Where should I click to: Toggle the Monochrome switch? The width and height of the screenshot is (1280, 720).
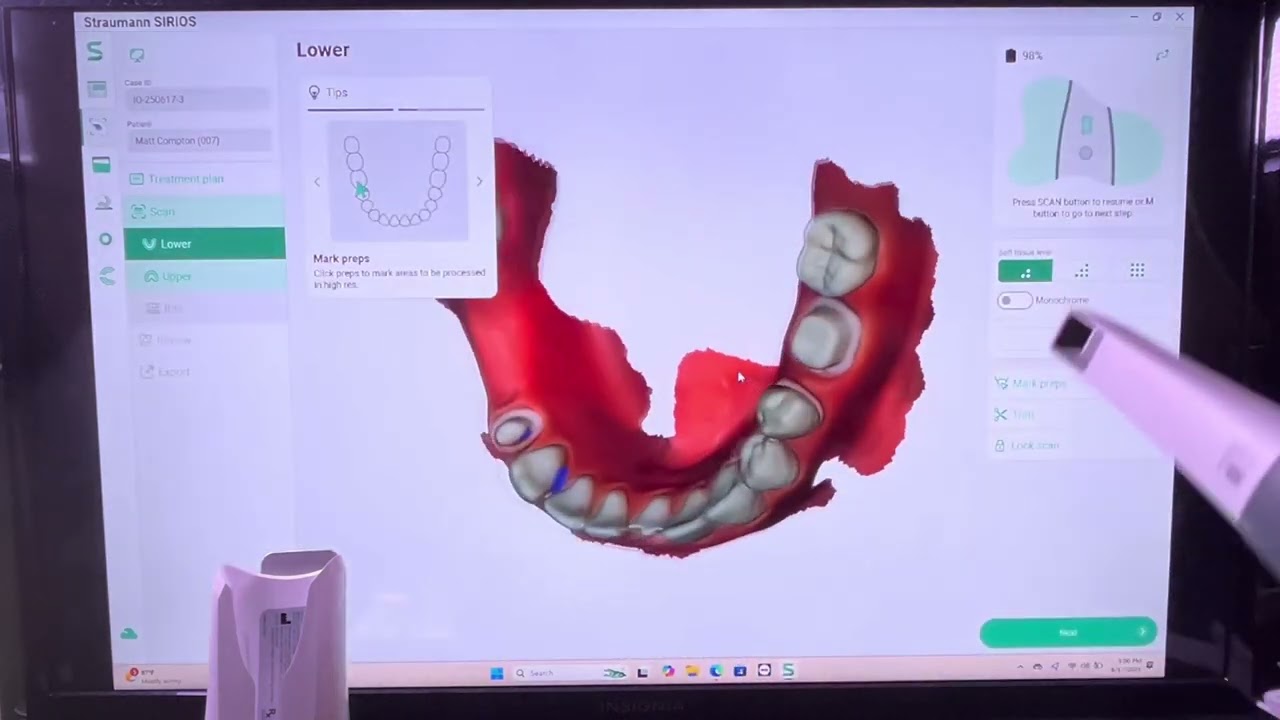[x=1014, y=300]
